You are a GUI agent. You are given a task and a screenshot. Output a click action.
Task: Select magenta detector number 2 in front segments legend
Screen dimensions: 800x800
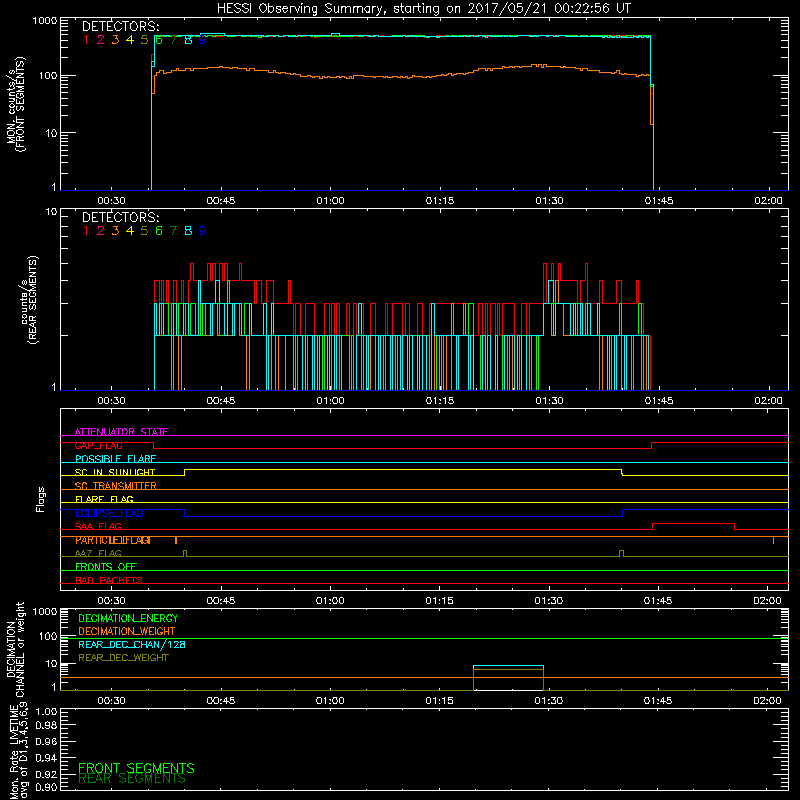101,40
